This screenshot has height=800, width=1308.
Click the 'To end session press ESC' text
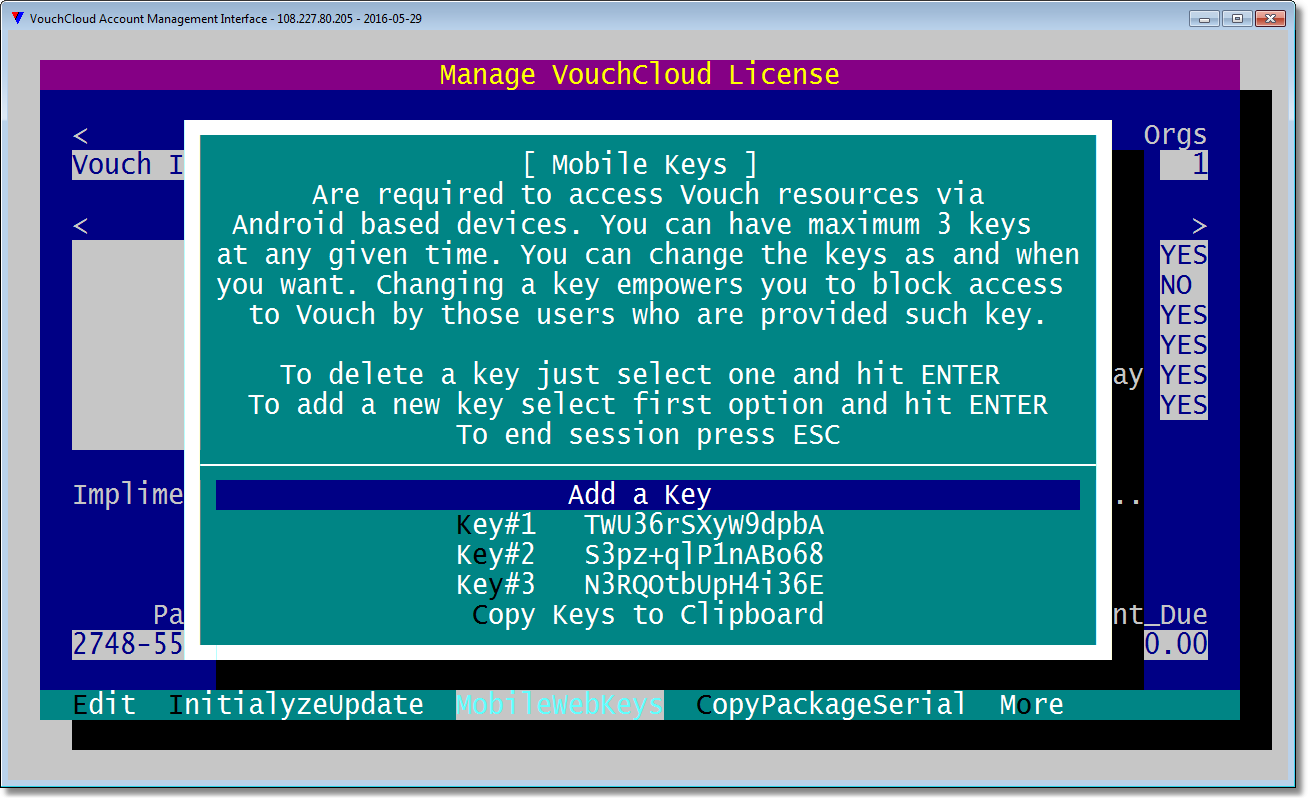point(648,435)
